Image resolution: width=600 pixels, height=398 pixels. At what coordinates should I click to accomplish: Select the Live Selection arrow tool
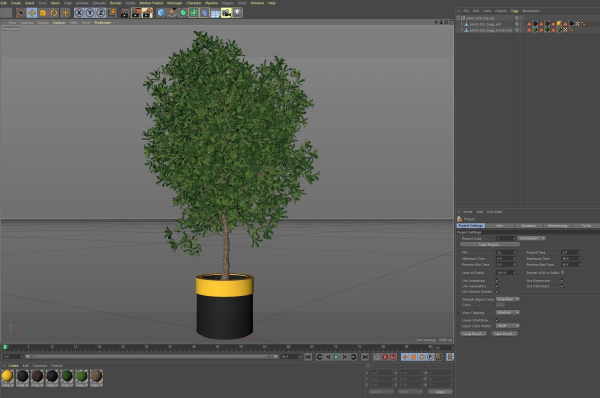[21, 13]
